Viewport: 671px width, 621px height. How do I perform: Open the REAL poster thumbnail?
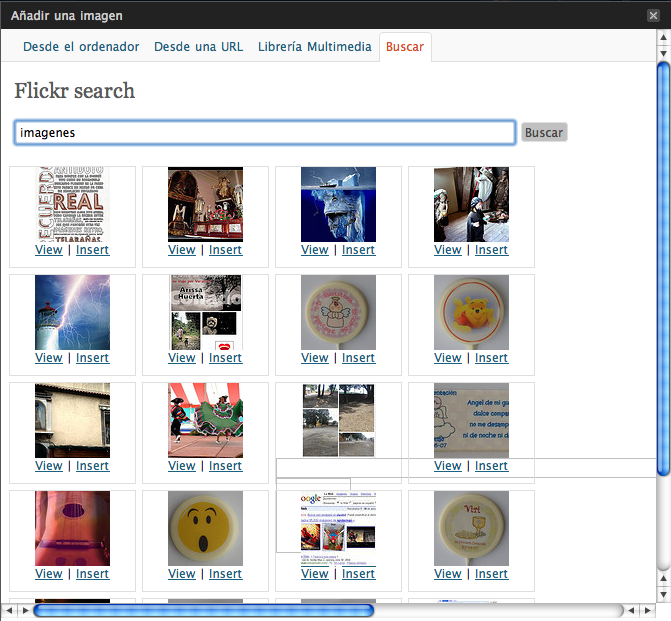coord(72,204)
